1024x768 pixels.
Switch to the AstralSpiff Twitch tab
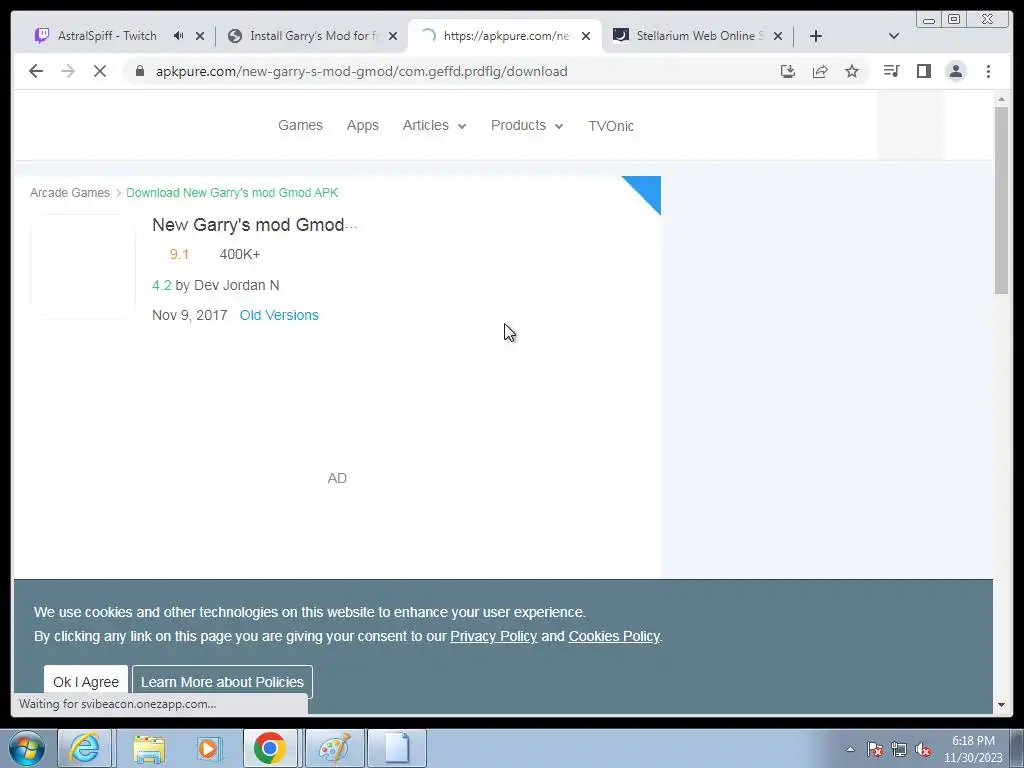pyautogui.click(x=108, y=36)
